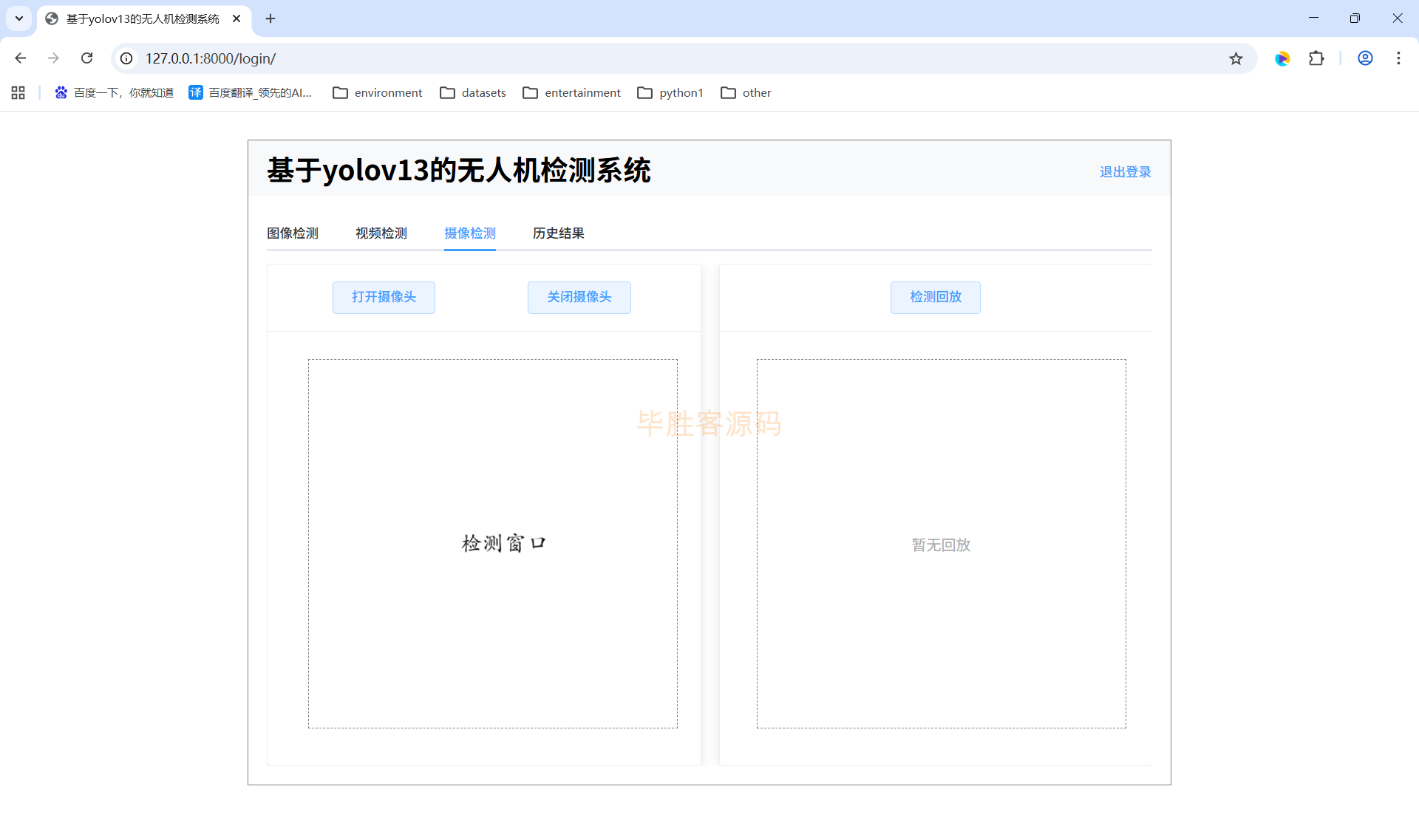Switch to the 图像检测 tab
The image size is (1419, 840).
(x=293, y=233)
